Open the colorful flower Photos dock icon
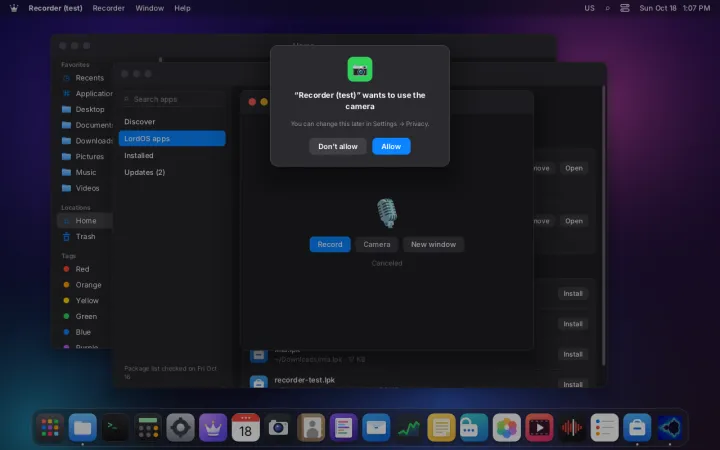Screen dimensions: 720x450 tap(506, 428)
